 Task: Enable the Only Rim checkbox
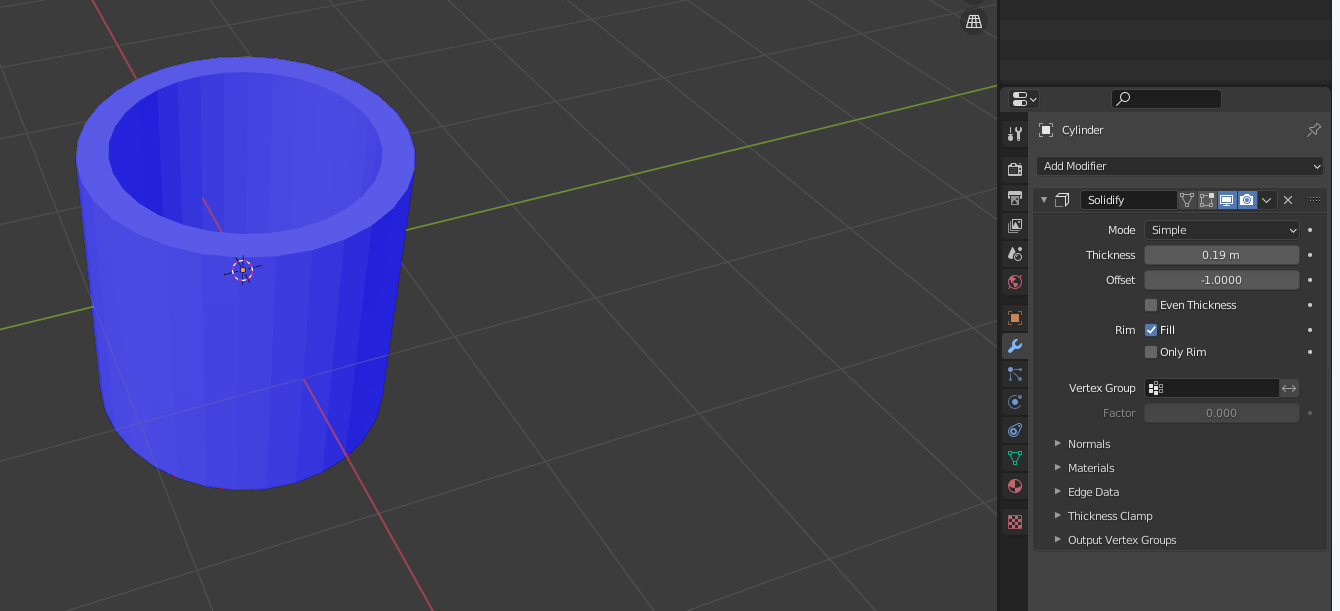pos(1151,352)
